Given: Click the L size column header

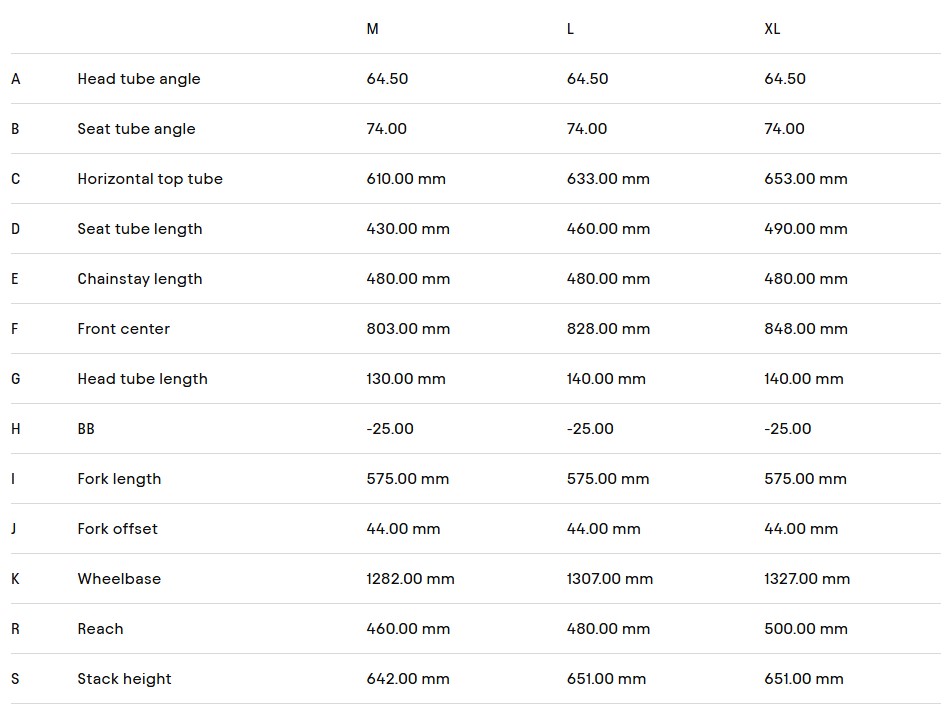Looking at the screenshot, I should click(x=570, y=29).
